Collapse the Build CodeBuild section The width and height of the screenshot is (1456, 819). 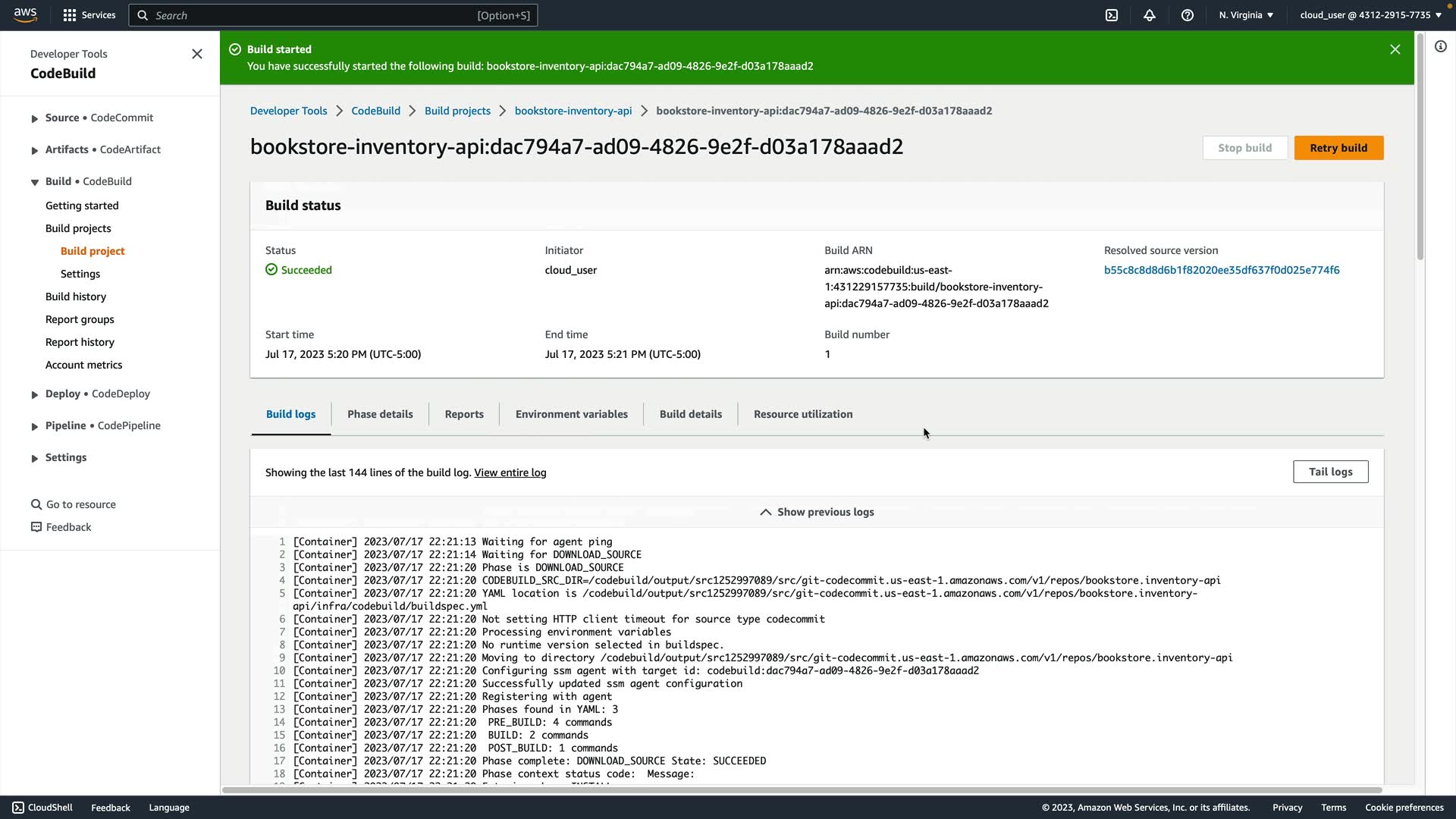pyautogui.click(x=34, y=182)
